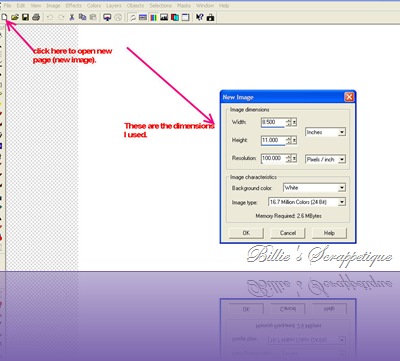
Task: Click the Paste clipboard icon
Action: click(93, 17)
